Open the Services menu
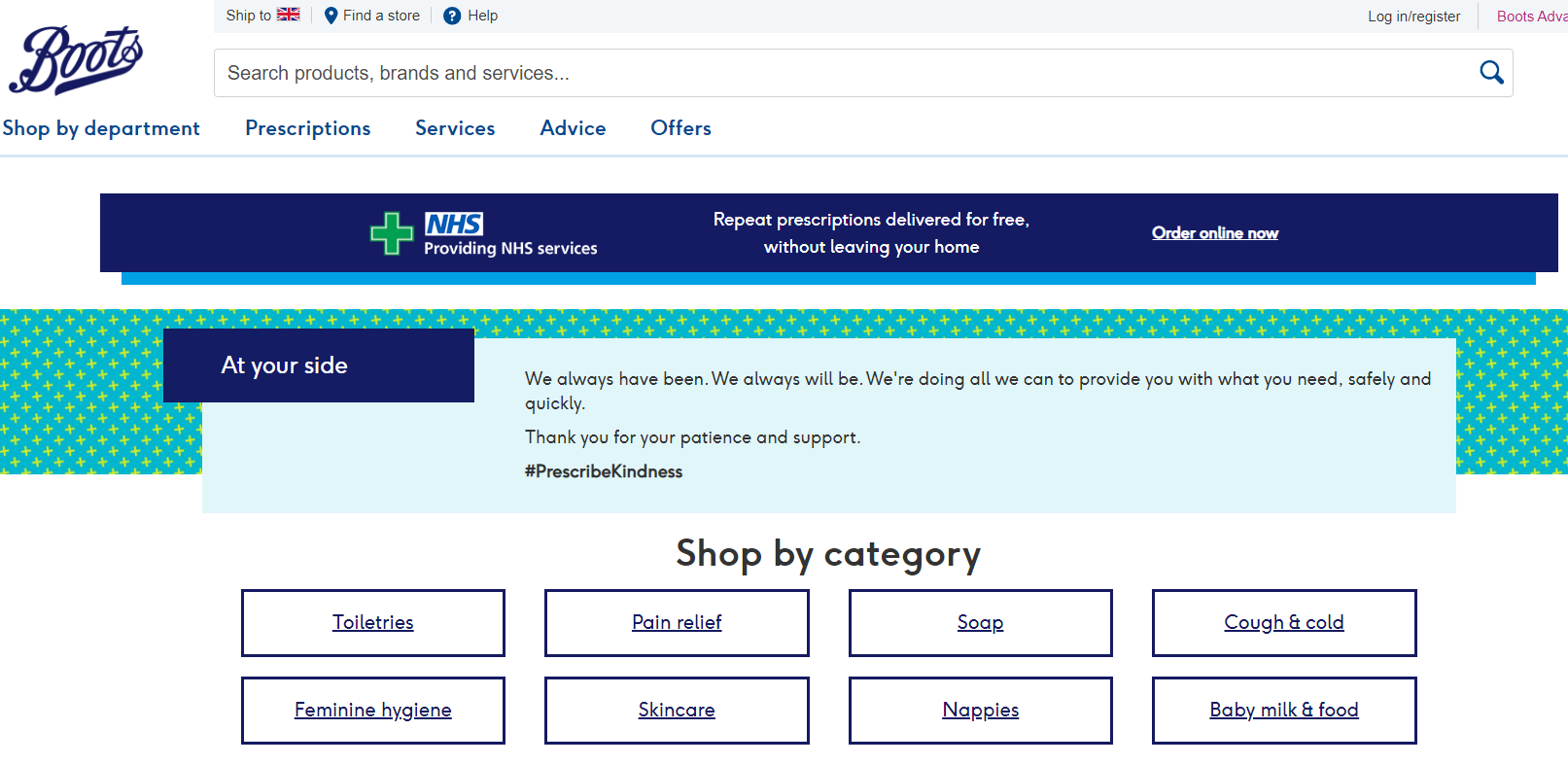 point(455,128)
